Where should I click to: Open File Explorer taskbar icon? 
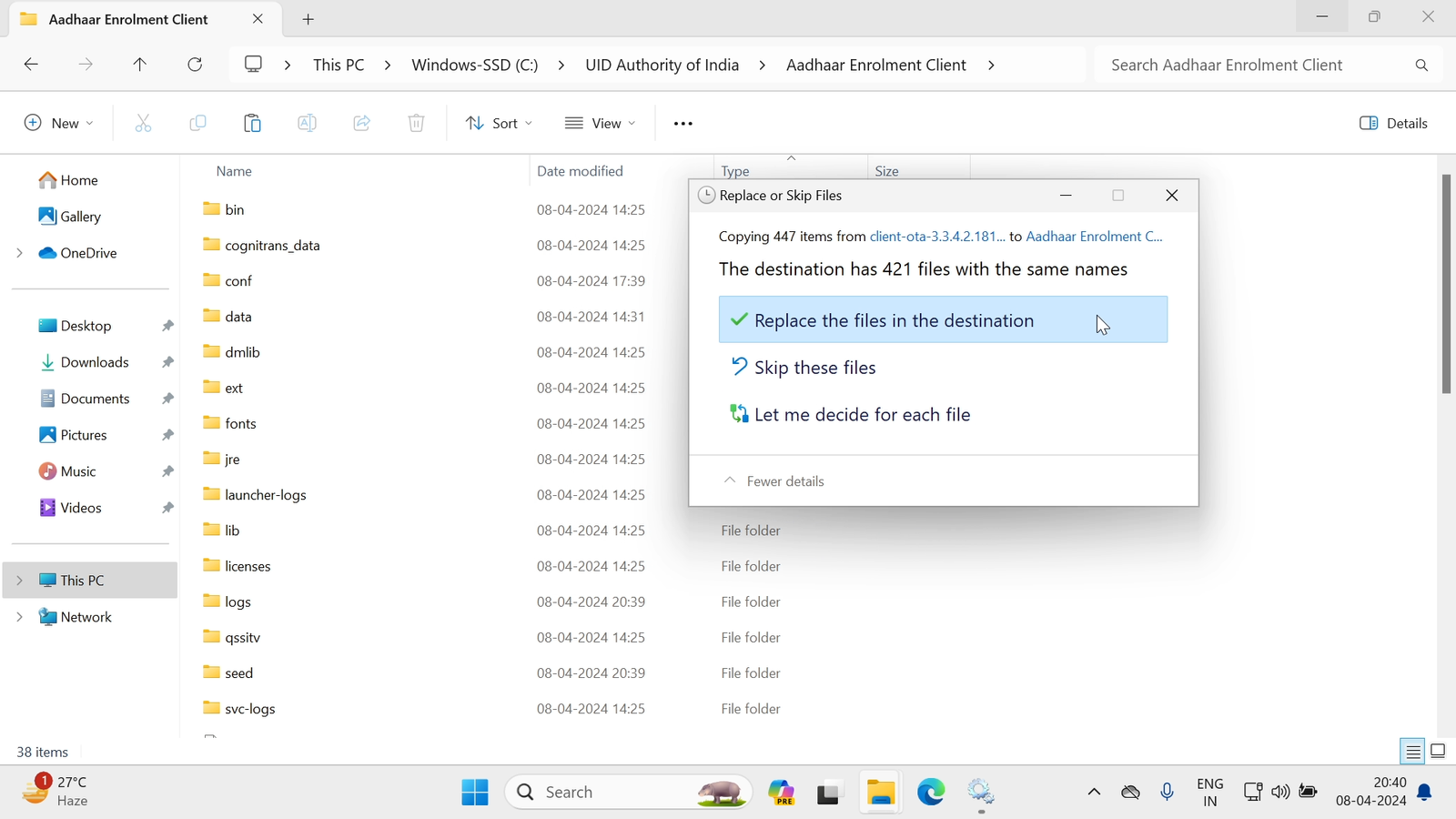pos(880,792)
